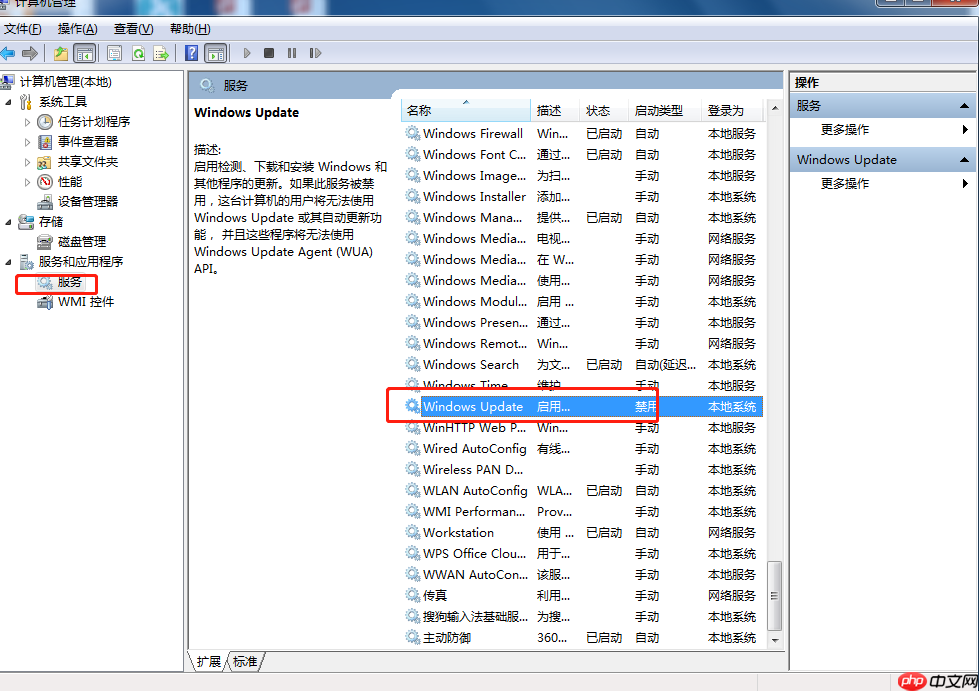Sort services by 启动类型 column header
The image size is (979, 691).
(665, 110)
